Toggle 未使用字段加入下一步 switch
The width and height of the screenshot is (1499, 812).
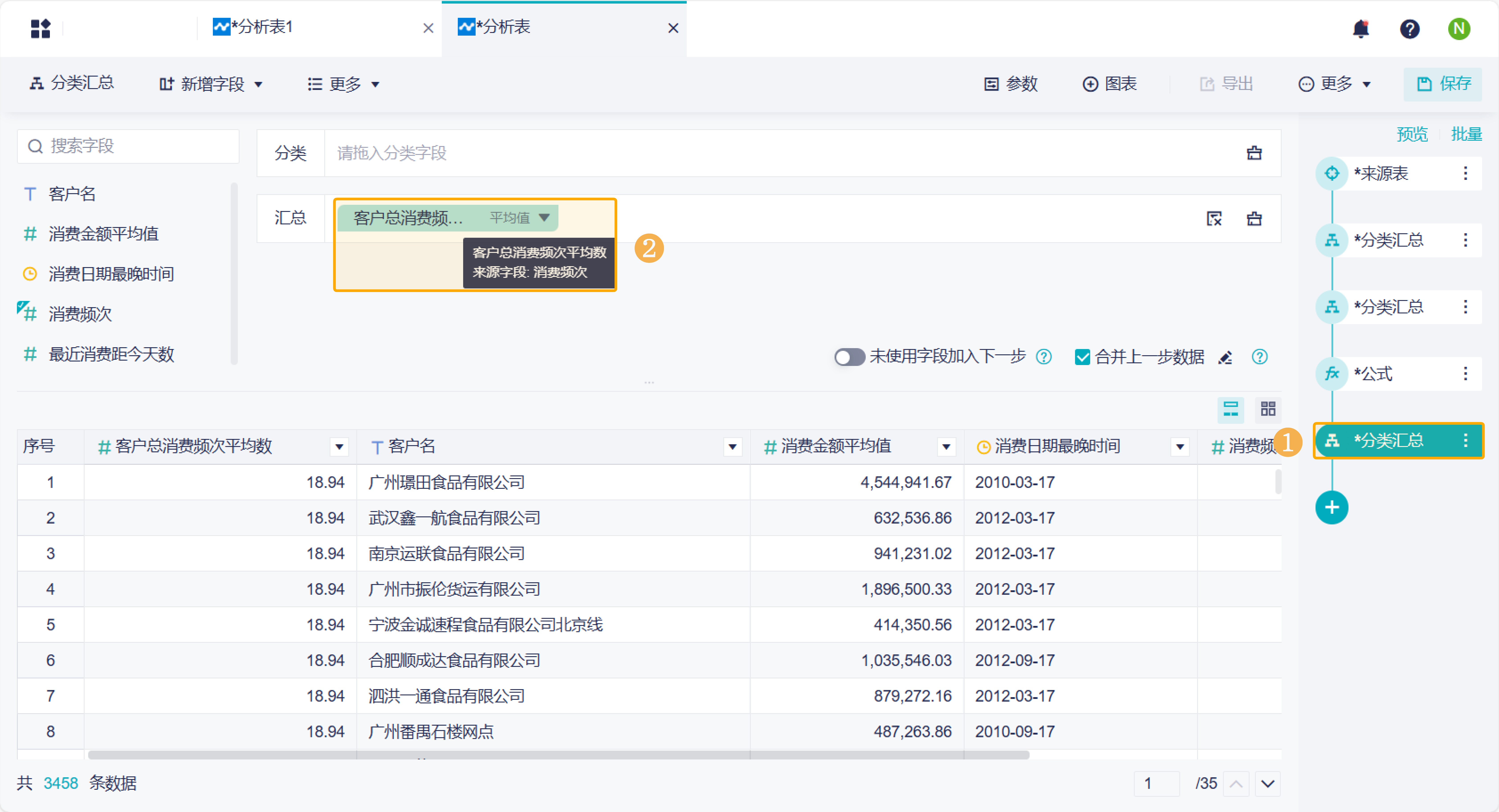point(849,357)
